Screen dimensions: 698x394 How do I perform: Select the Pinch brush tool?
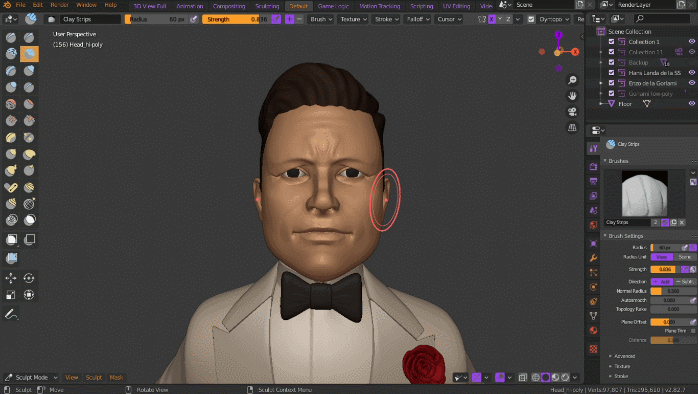[29, 137]
